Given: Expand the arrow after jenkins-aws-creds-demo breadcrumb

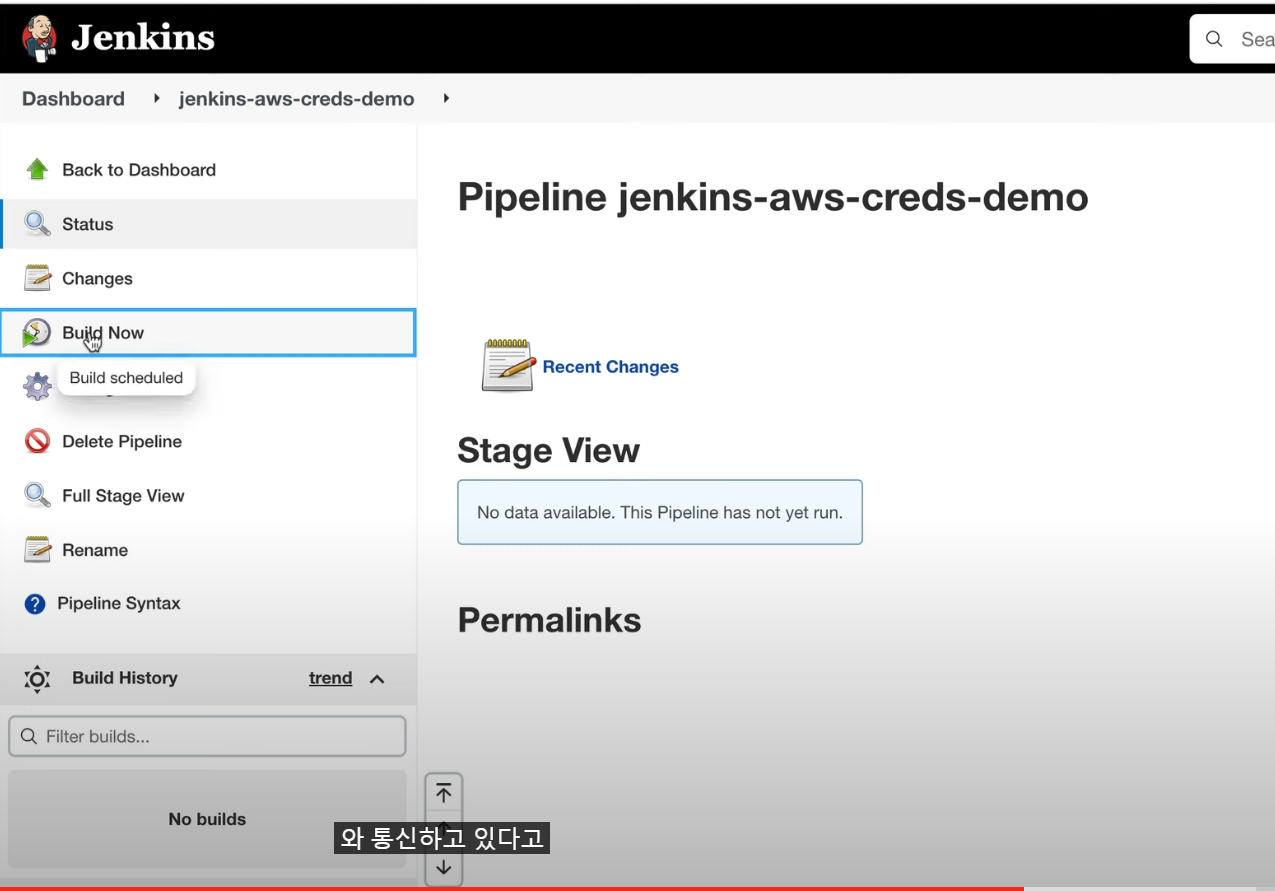Looking at the screenshot, I should (x=446, y=99).
